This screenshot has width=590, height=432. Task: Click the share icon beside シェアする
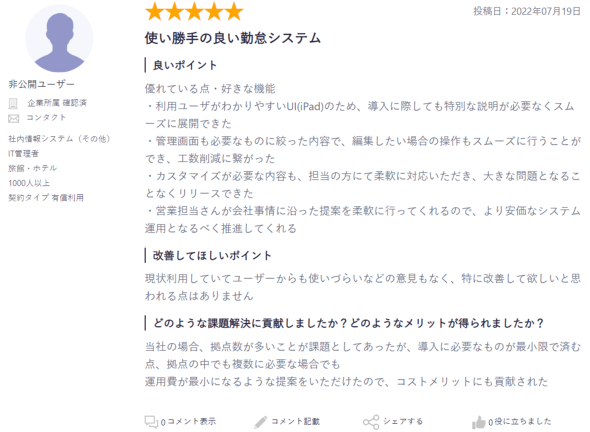pos(371,422)
